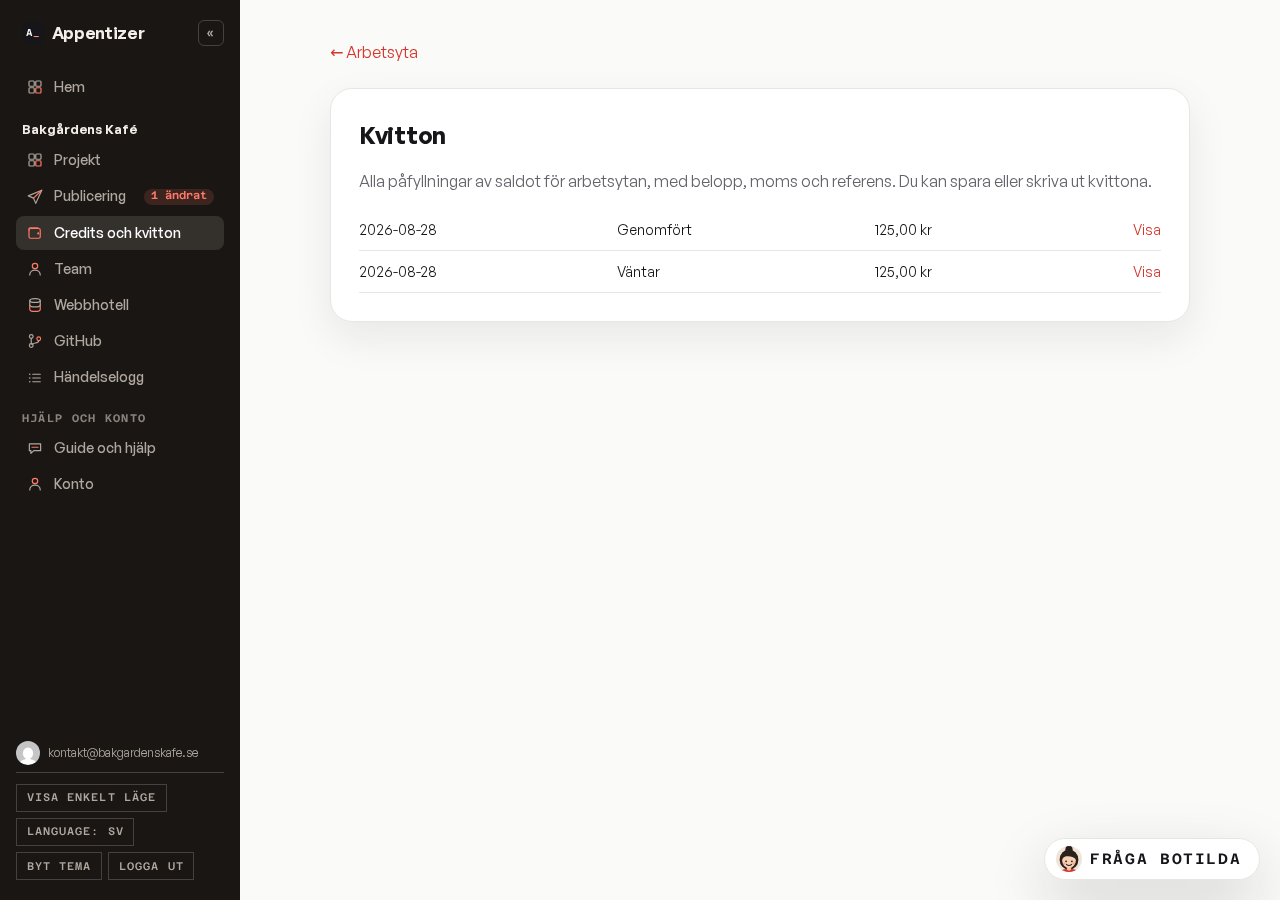Click the kontakt@bakgardenskafe.se email

coord(123,753)
